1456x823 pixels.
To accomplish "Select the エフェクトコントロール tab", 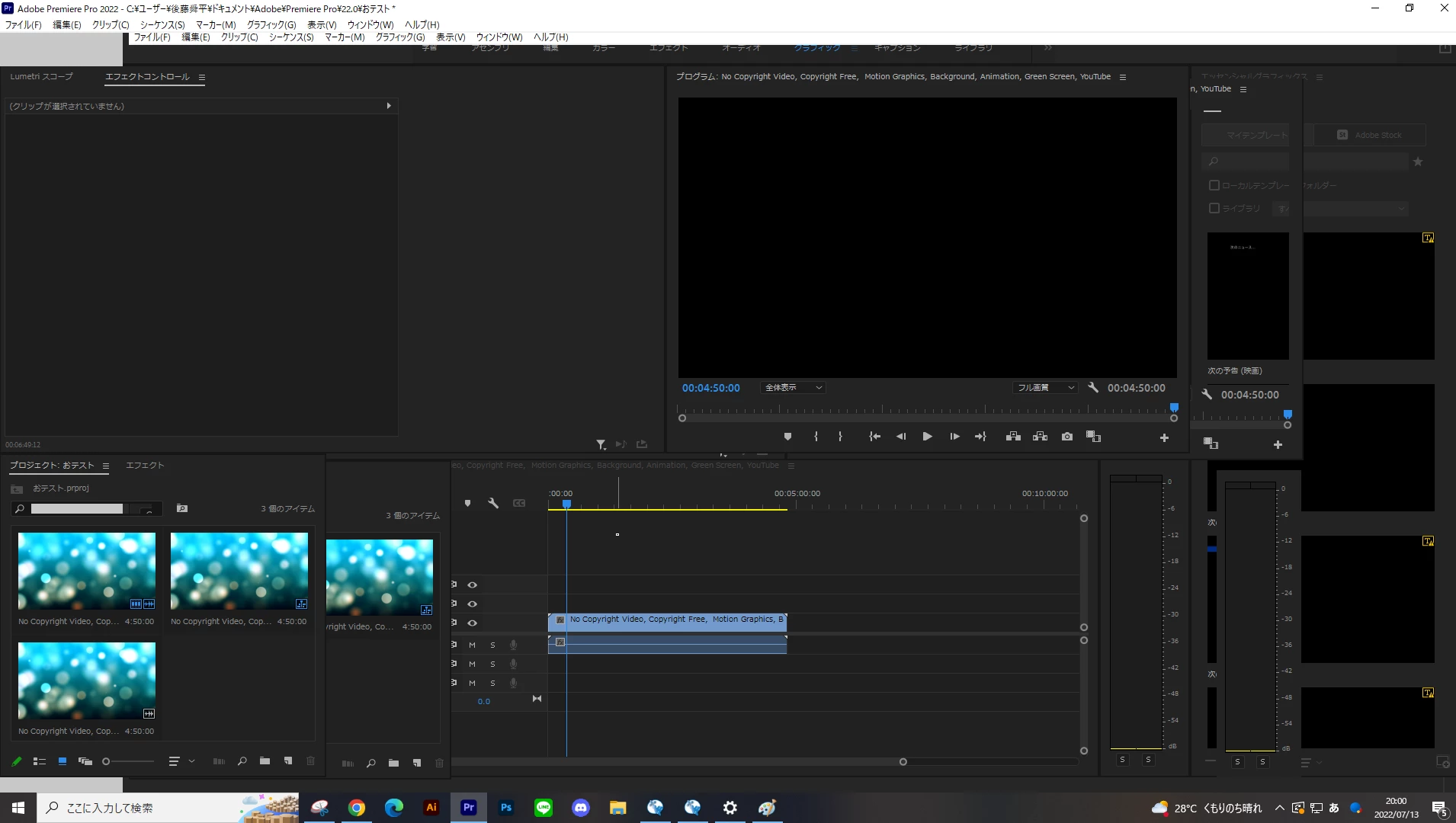I will 147,77.
